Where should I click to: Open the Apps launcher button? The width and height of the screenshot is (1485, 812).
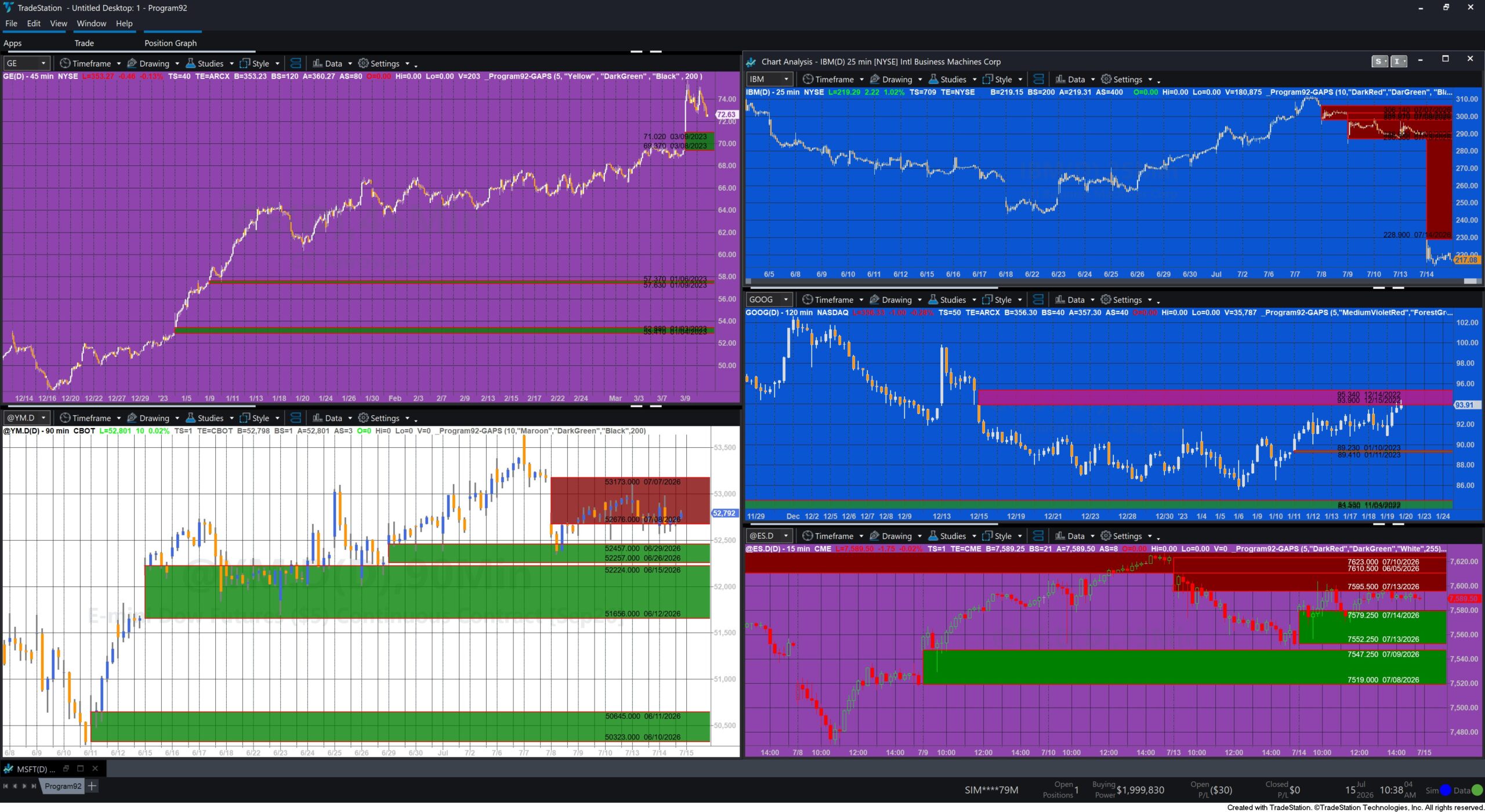(13, 43)
